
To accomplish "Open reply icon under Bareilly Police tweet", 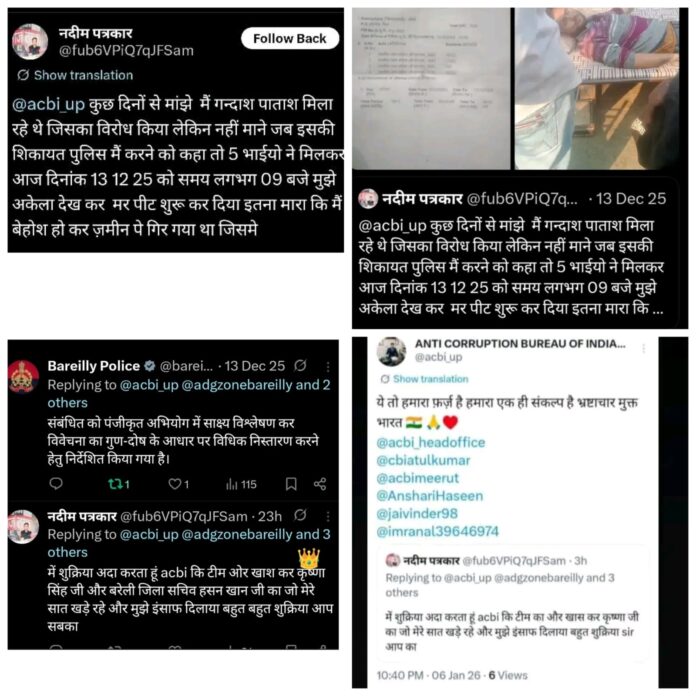I will click(56, 483).
